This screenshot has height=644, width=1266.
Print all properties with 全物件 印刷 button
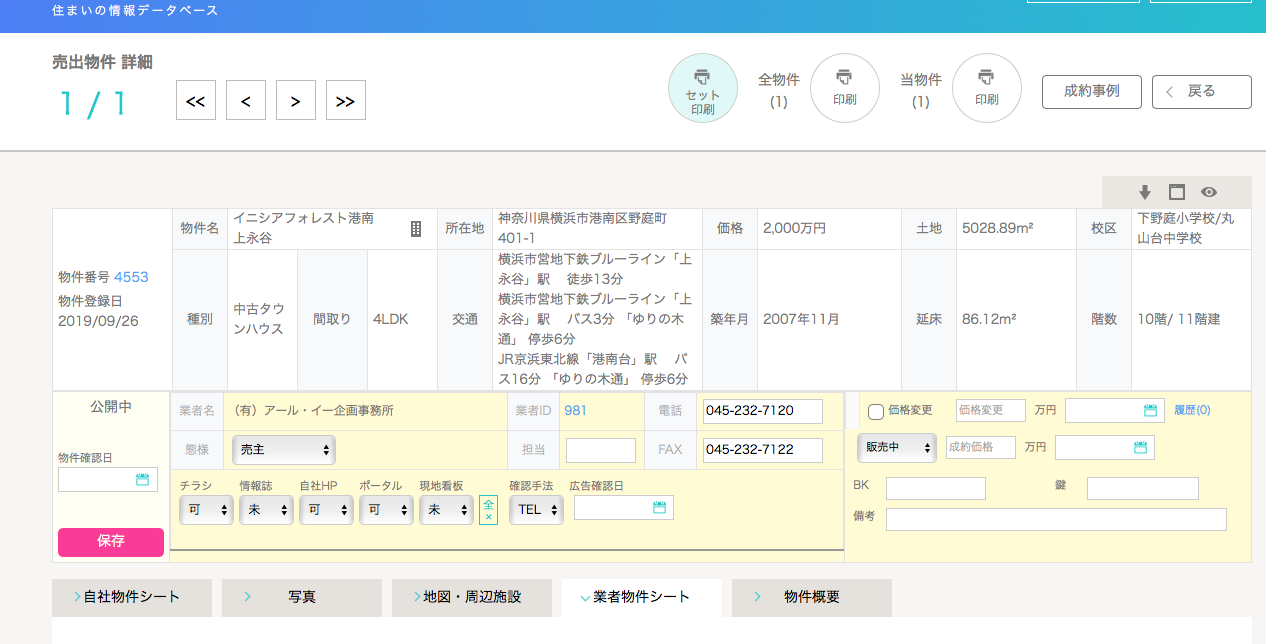tap(844, 88)
